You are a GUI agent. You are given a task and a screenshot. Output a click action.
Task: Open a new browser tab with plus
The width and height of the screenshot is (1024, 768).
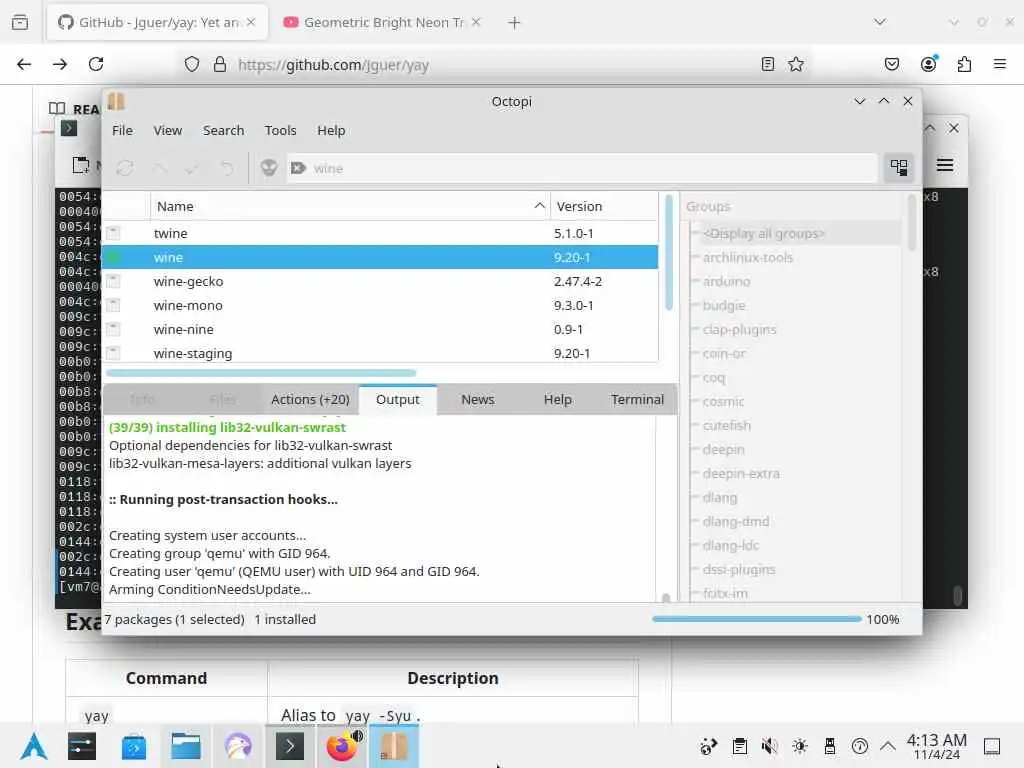click(515, 23)
